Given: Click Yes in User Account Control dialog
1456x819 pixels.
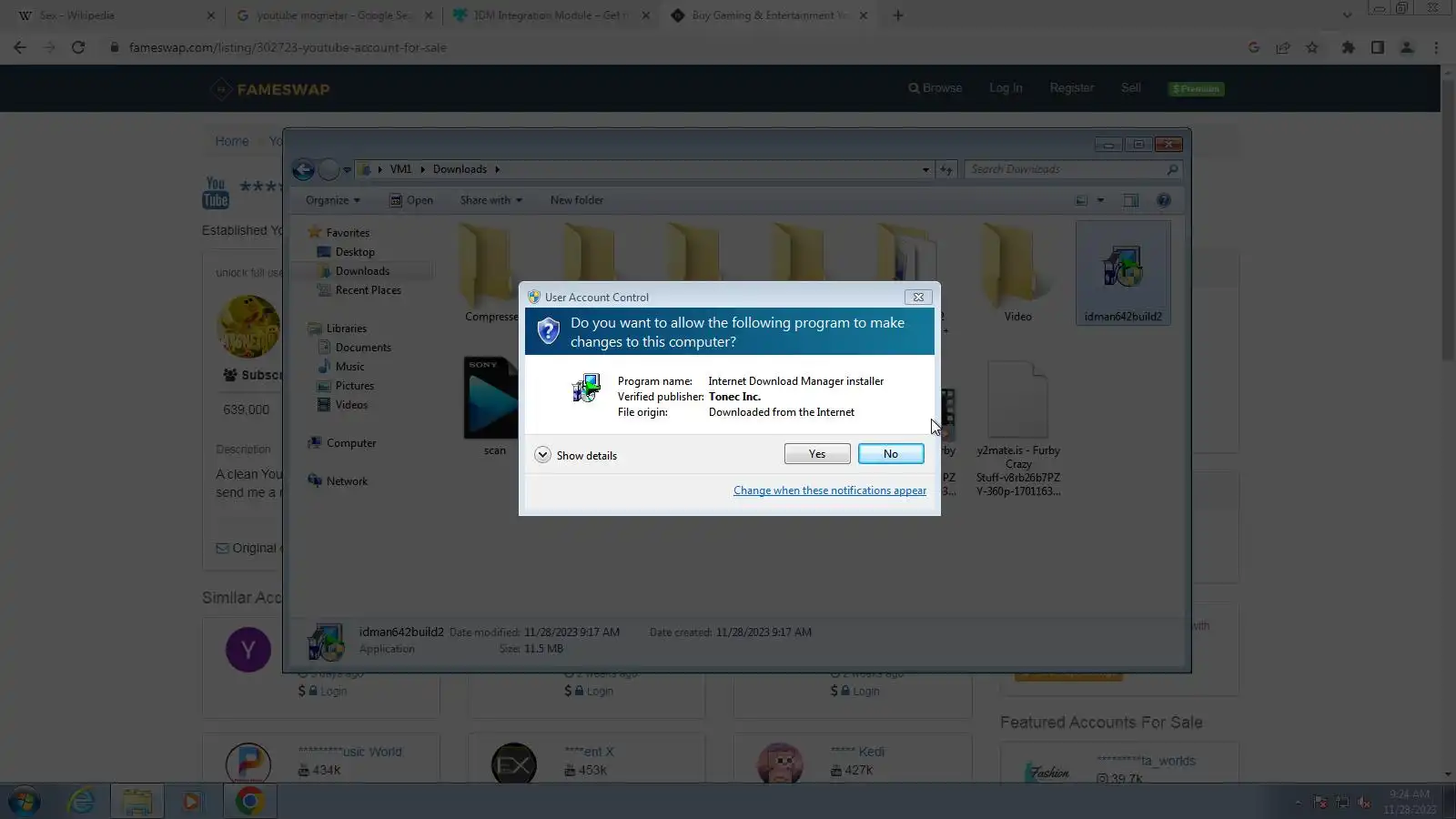Looking at the screenshot, I should pos(817,454).
